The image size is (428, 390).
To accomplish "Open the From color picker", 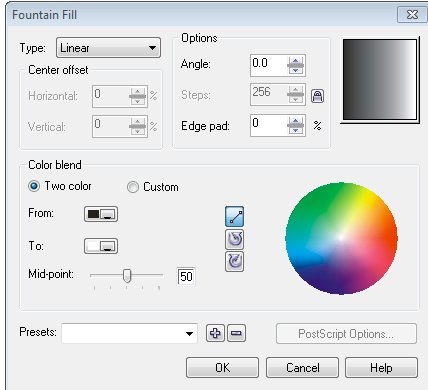I will point(101,214).
